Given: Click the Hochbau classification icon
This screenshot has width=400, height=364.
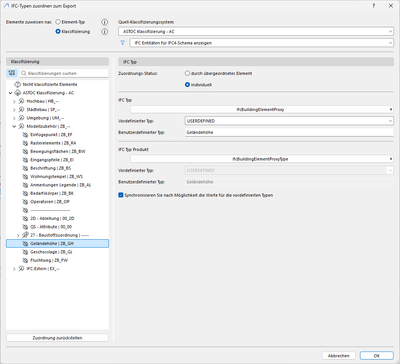Looking at the screenshot, I should point(21,101).
